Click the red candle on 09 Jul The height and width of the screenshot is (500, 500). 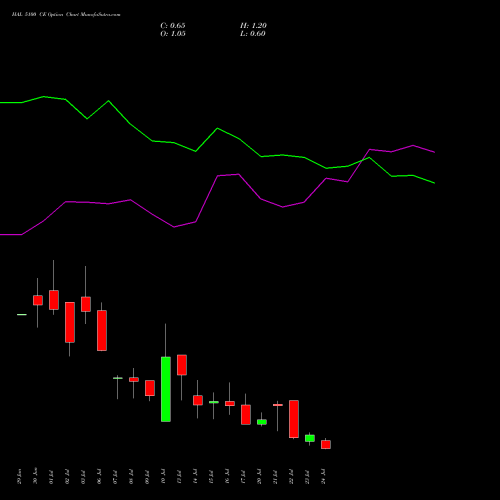(150, 388)
